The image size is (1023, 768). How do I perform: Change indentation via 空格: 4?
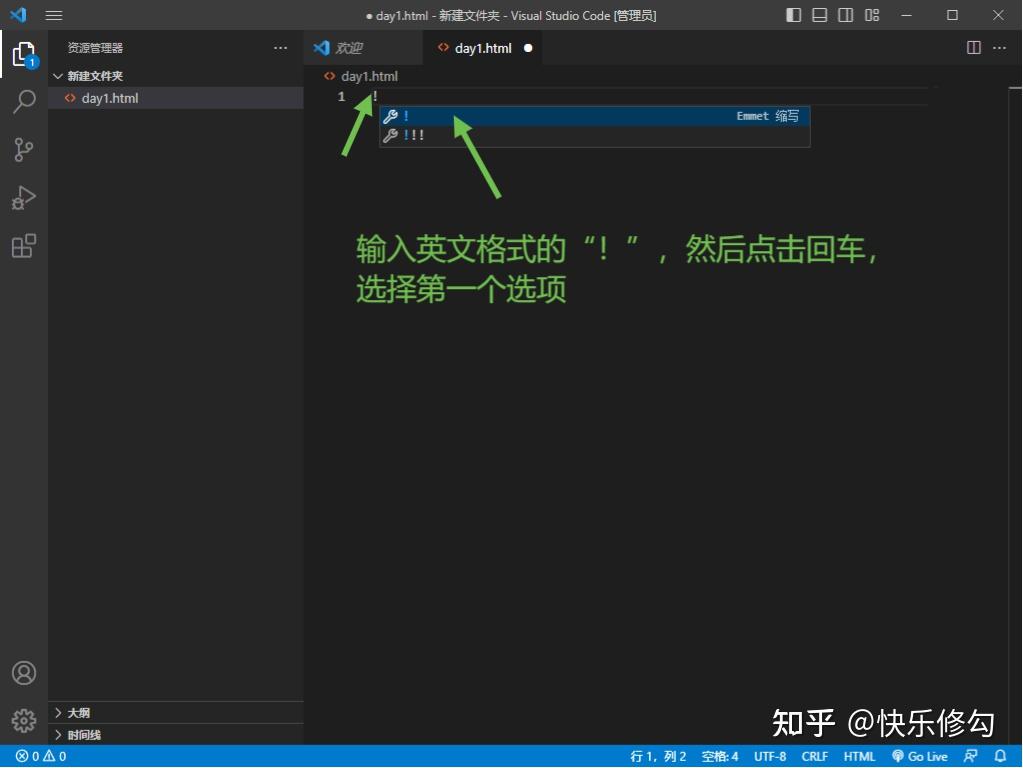[720, 756]
